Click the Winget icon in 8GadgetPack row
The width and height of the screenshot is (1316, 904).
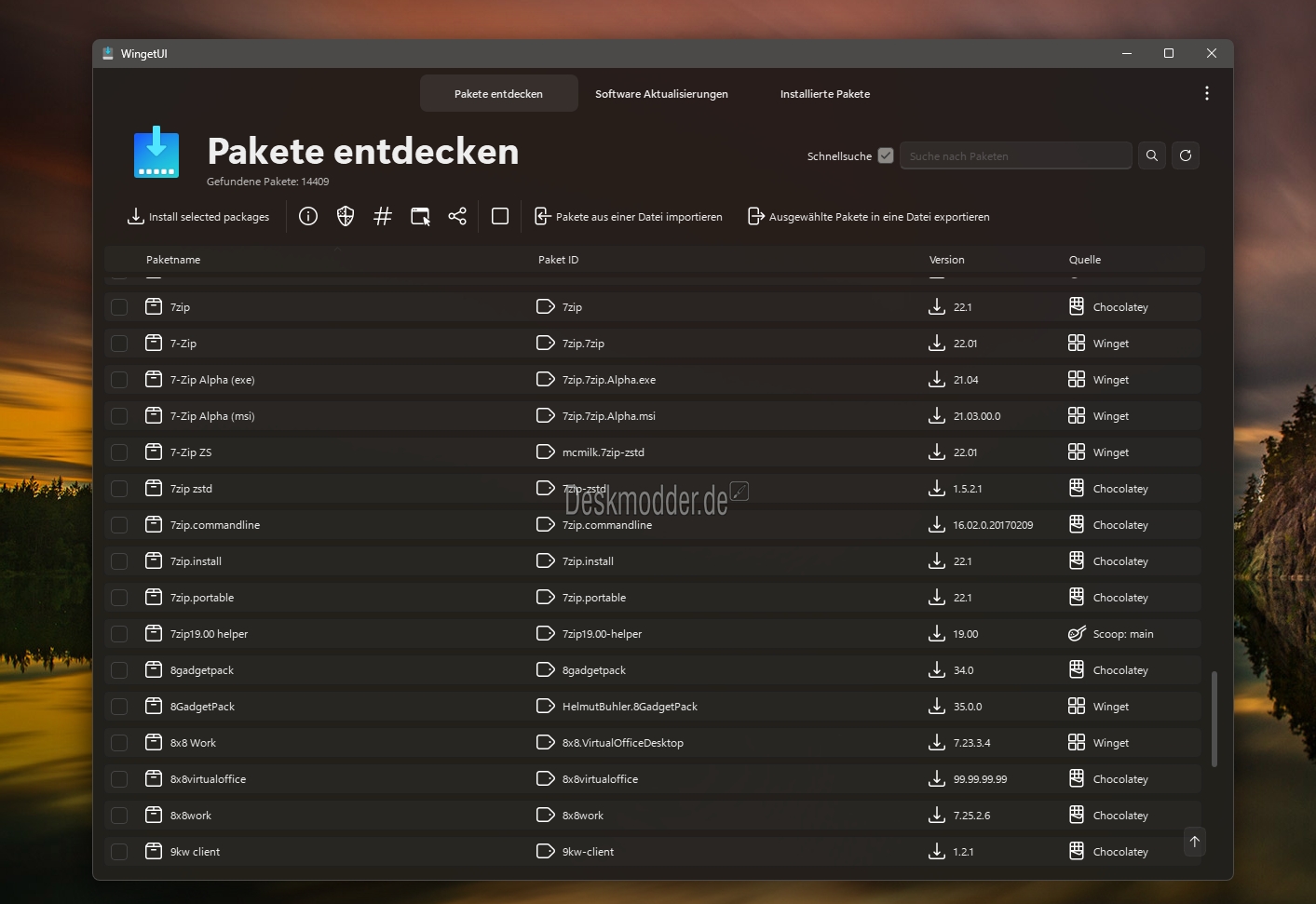[1077, 706]
